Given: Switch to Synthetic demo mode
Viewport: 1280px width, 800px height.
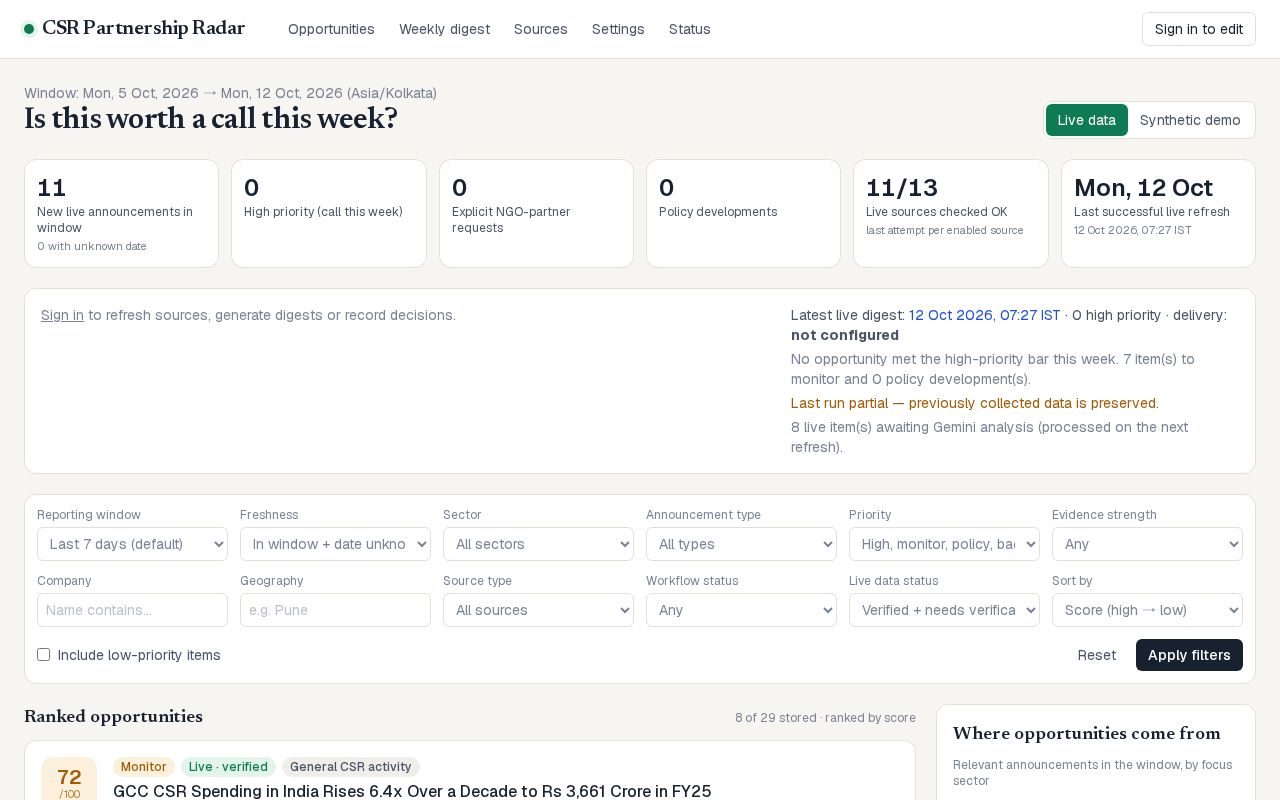Looking at the screenshot, I should coord(1190,120).
